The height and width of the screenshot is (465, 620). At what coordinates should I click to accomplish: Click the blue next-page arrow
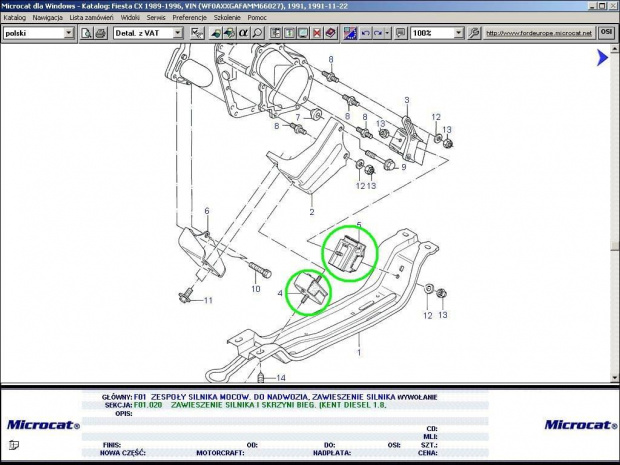tap(602, 58)
